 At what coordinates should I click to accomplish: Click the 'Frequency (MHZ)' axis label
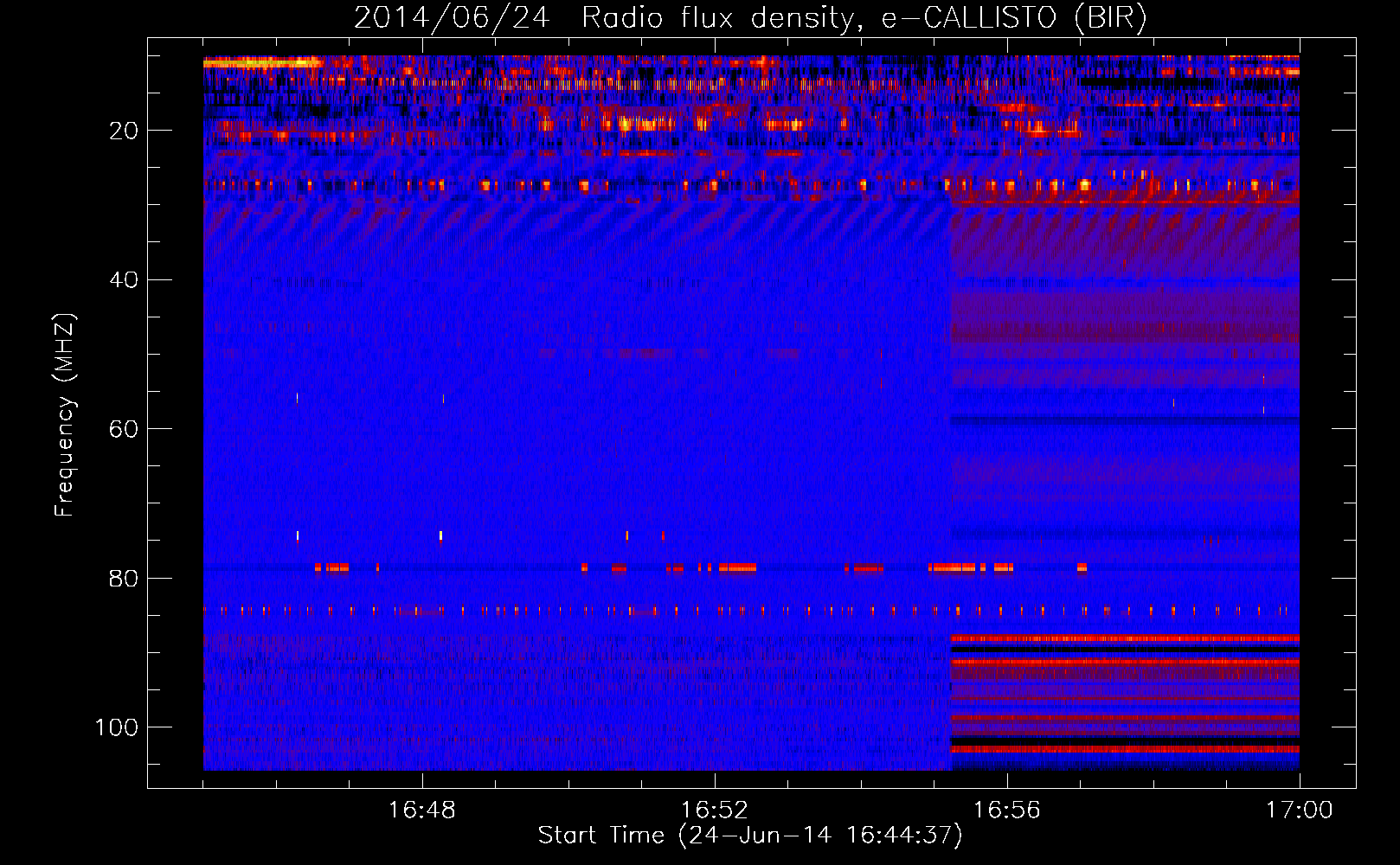65,414
